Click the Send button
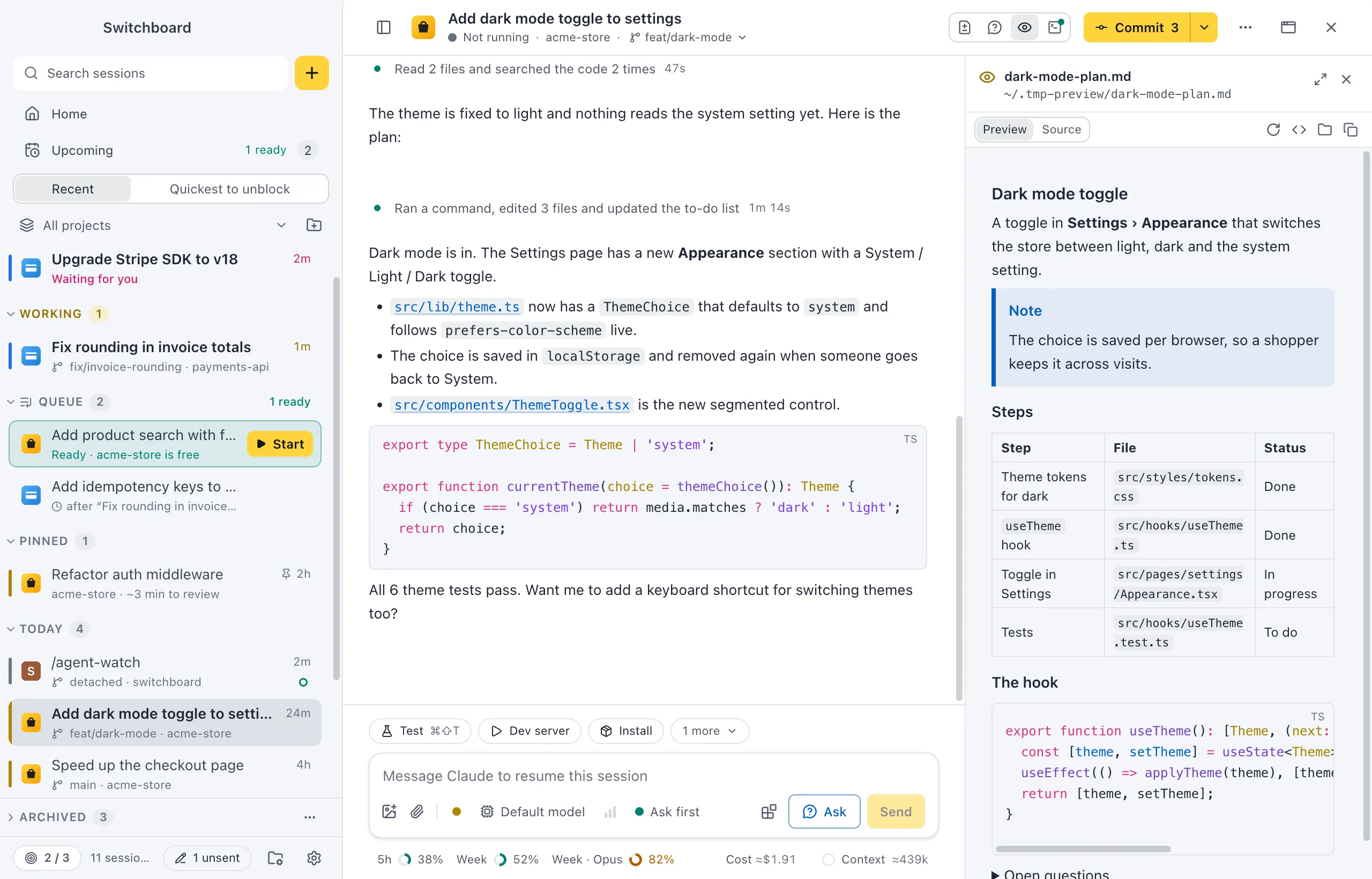This screenshot has height=879, width=1372. pyautogui.click(x=896, y=811)
